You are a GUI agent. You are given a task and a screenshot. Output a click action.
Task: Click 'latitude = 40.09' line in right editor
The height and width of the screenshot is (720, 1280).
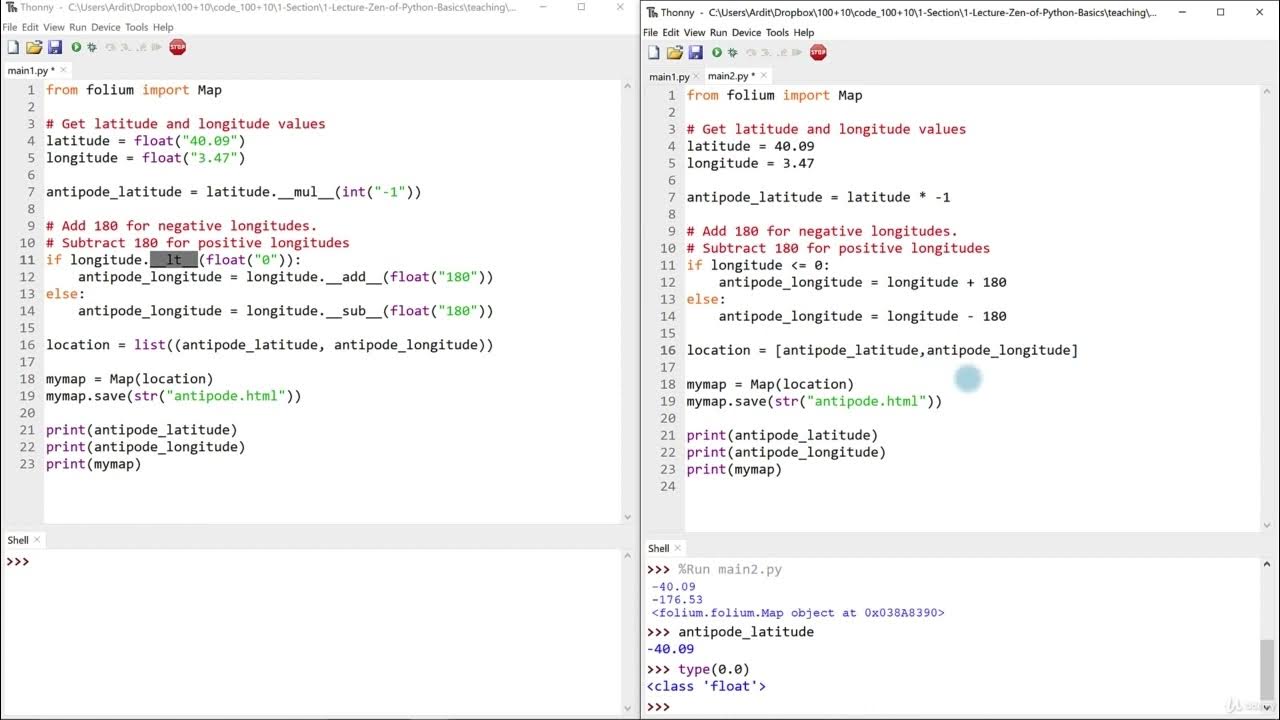coord(751,146)
